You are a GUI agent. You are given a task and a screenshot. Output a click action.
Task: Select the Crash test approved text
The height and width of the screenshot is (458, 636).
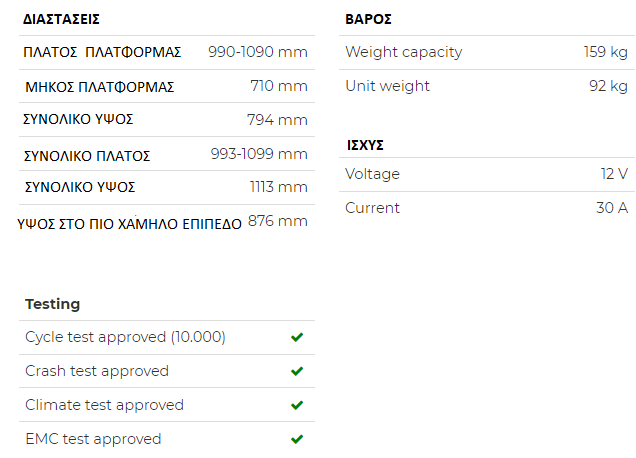coord(97,371)
